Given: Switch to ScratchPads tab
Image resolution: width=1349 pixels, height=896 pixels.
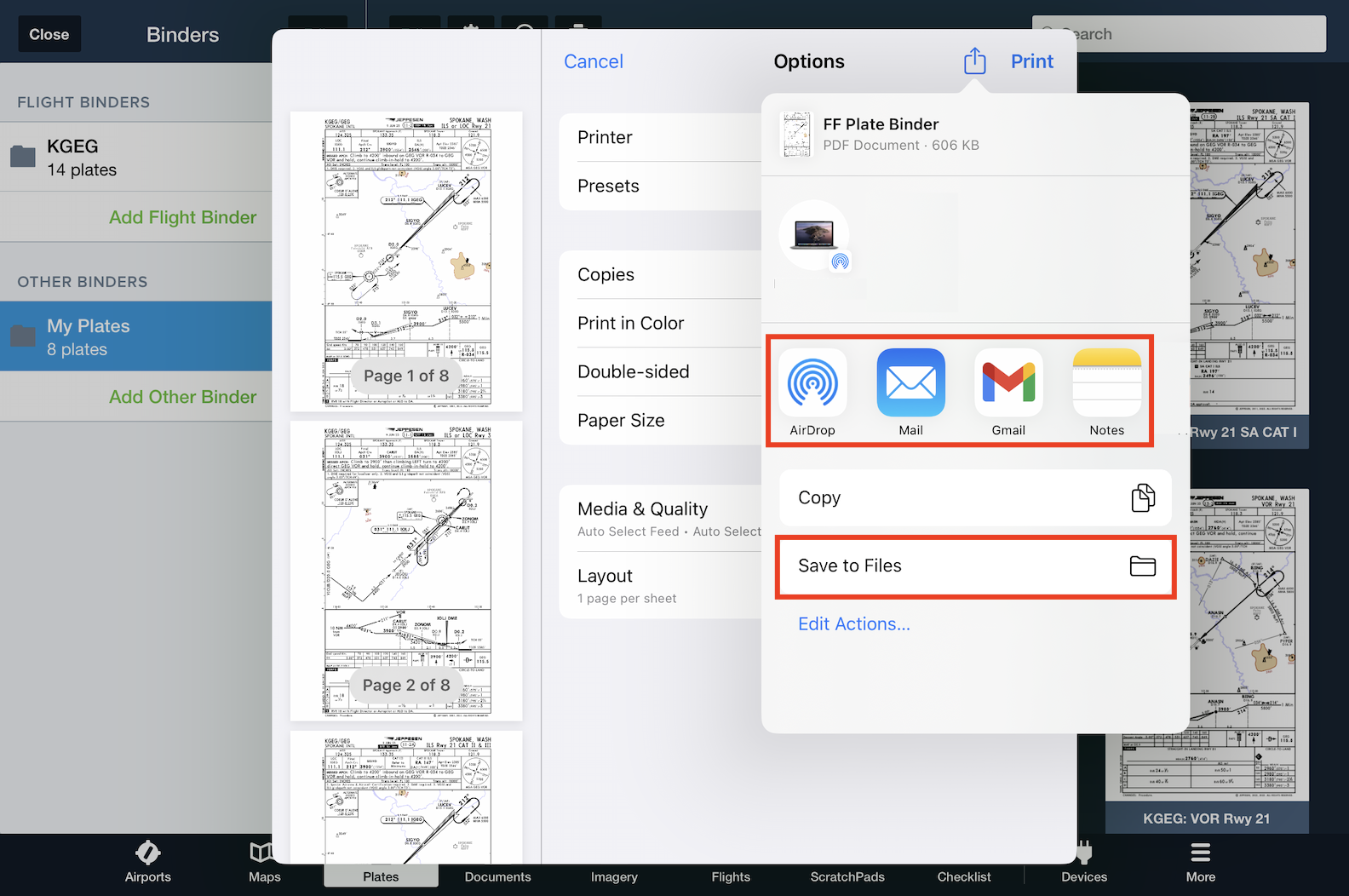Looking at the screenshot, I should (847, 876).
